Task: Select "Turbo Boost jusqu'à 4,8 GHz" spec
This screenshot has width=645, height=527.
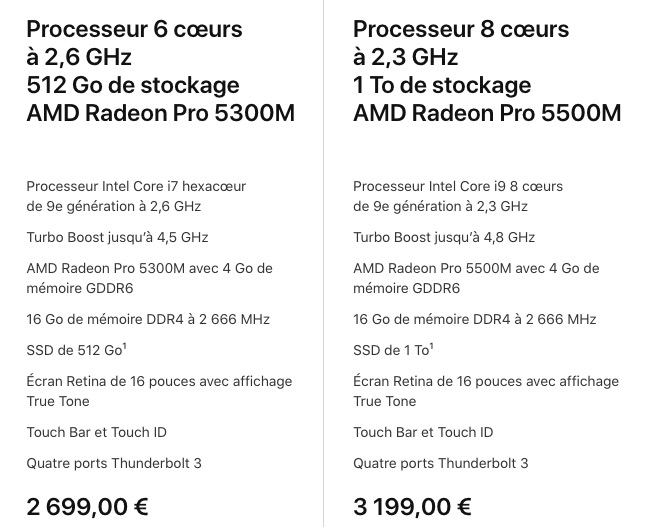Action: [x=444, y=237]
